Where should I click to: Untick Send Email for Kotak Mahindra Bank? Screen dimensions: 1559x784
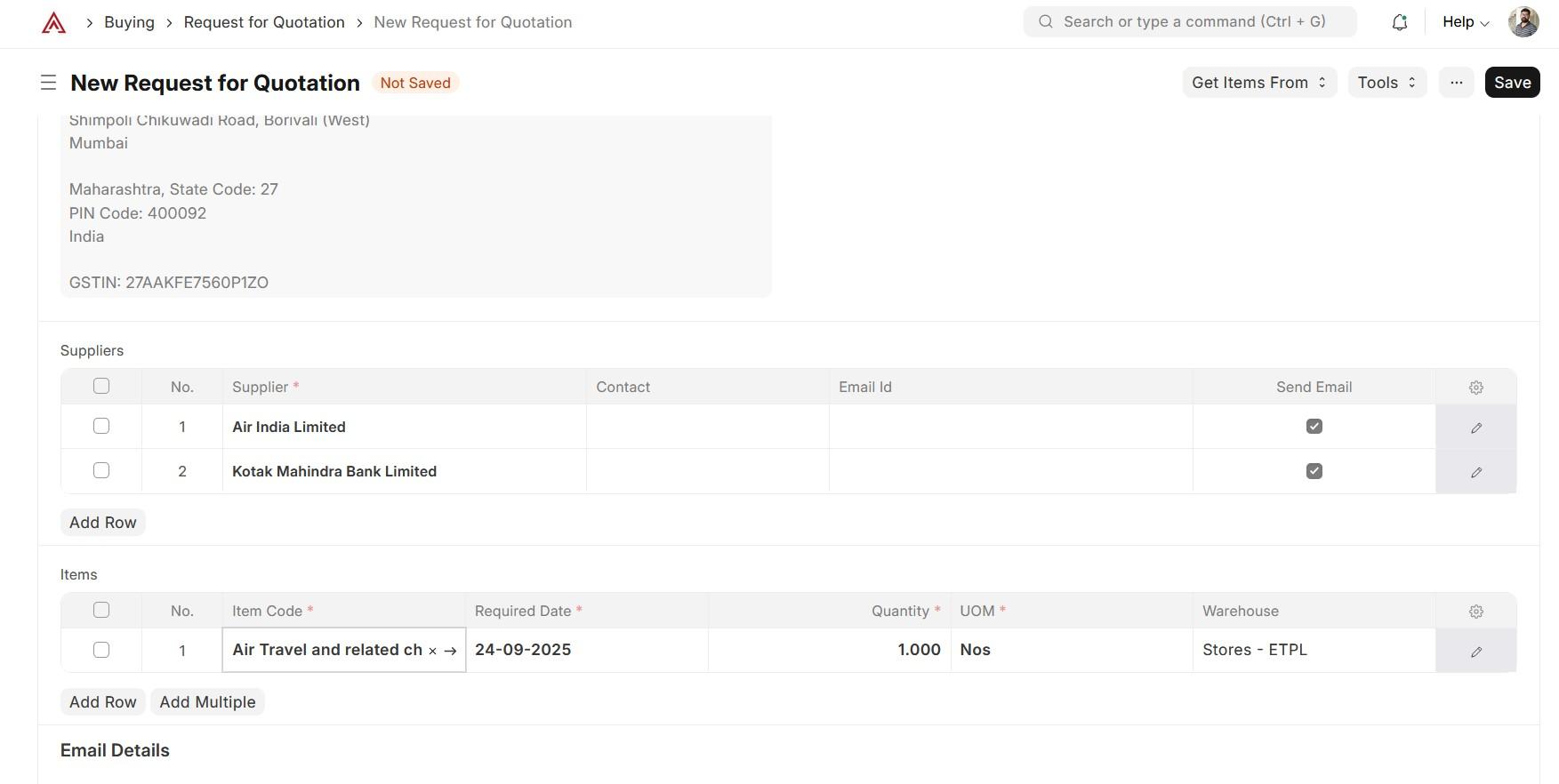click(x=1314, y=471)
